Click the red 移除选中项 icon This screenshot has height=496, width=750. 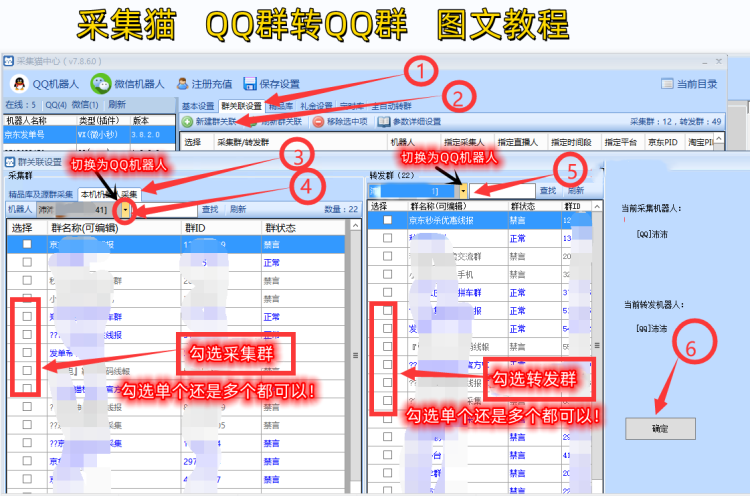(318, 122)
